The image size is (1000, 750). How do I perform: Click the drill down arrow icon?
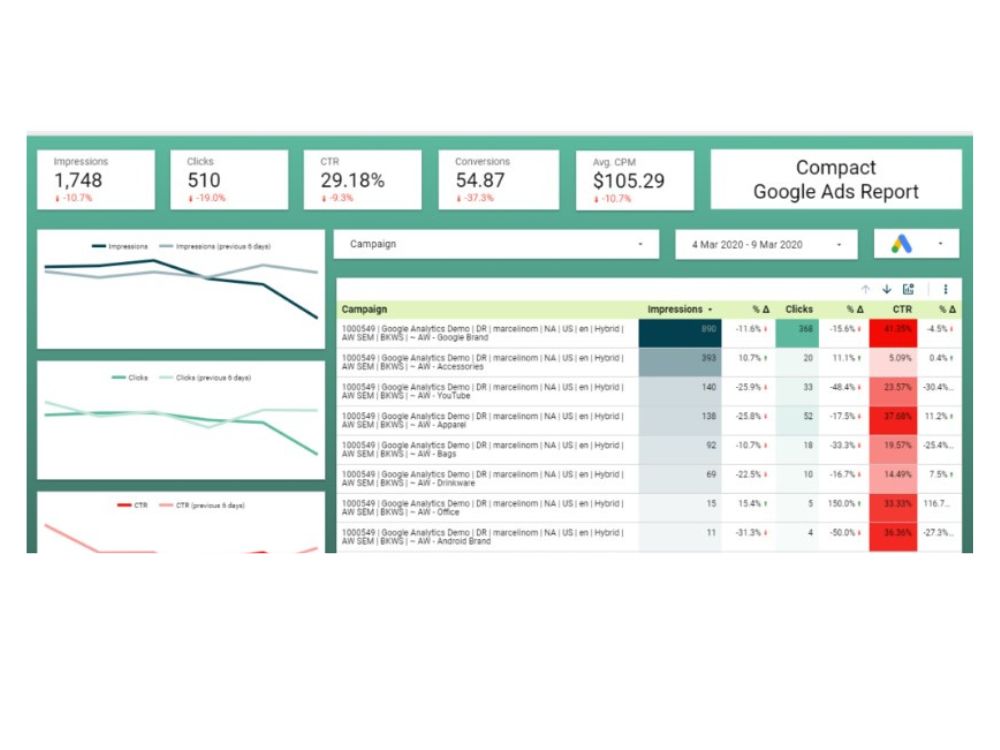point(886,290)
